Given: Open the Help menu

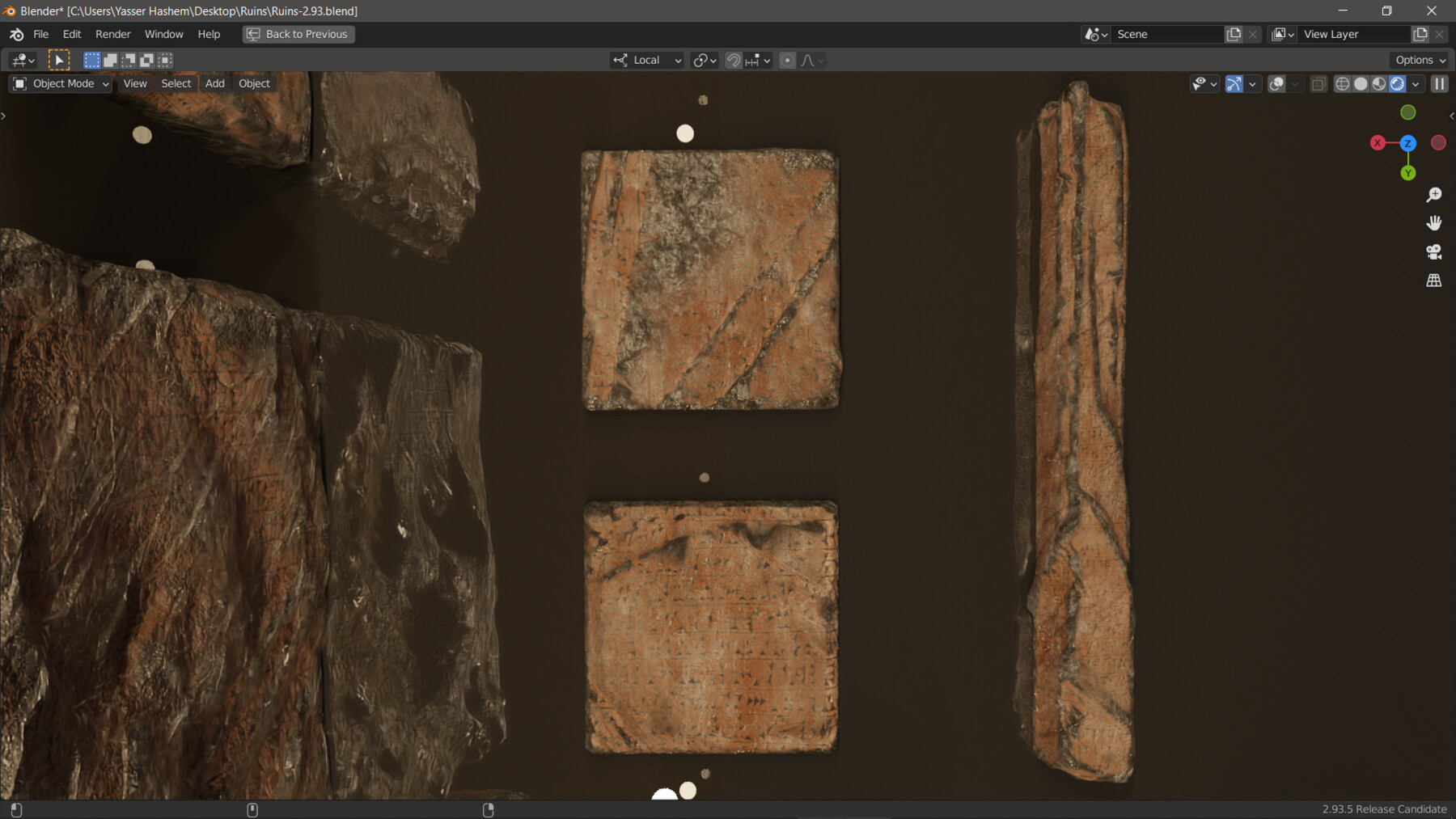Looking at the screenshot, I should coord(209,34).
